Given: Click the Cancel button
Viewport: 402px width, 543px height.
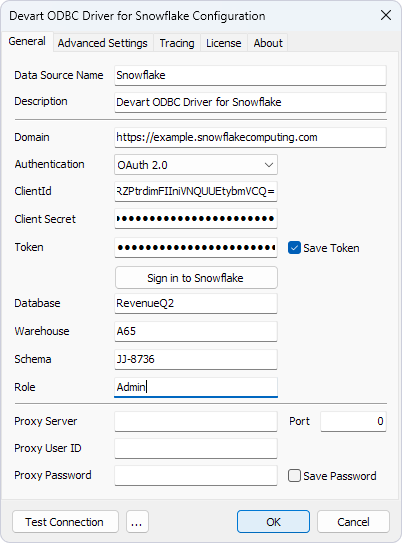Looking at the screenshot, I should point(353,522).
